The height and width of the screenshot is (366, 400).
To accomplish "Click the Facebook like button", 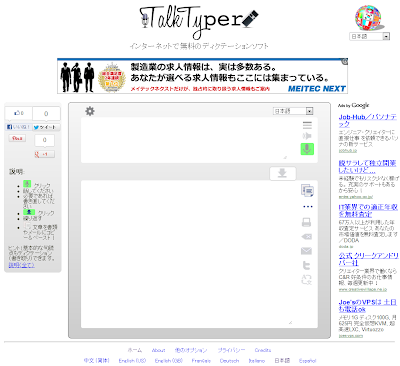I will point(19,127).
